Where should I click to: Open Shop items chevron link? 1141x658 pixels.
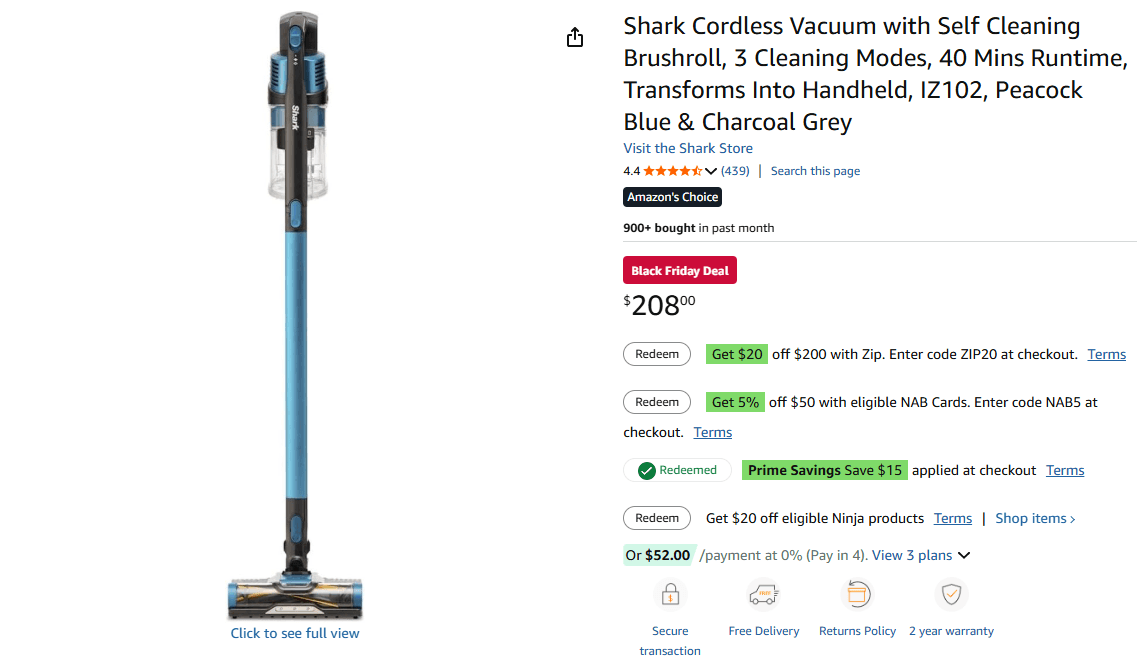[x=1035, y=518]
